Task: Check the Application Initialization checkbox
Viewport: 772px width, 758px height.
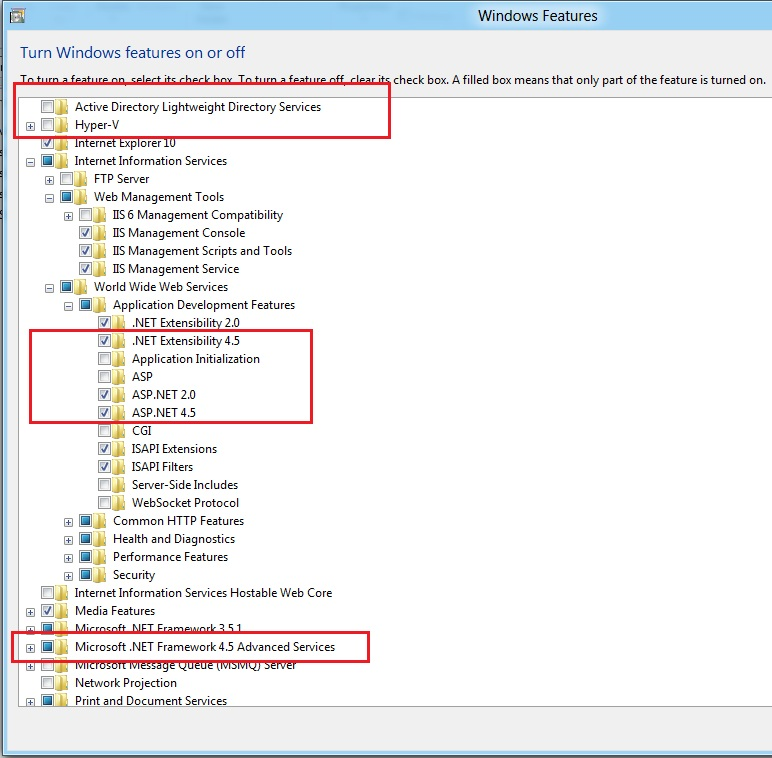Action: coord(105,359)
